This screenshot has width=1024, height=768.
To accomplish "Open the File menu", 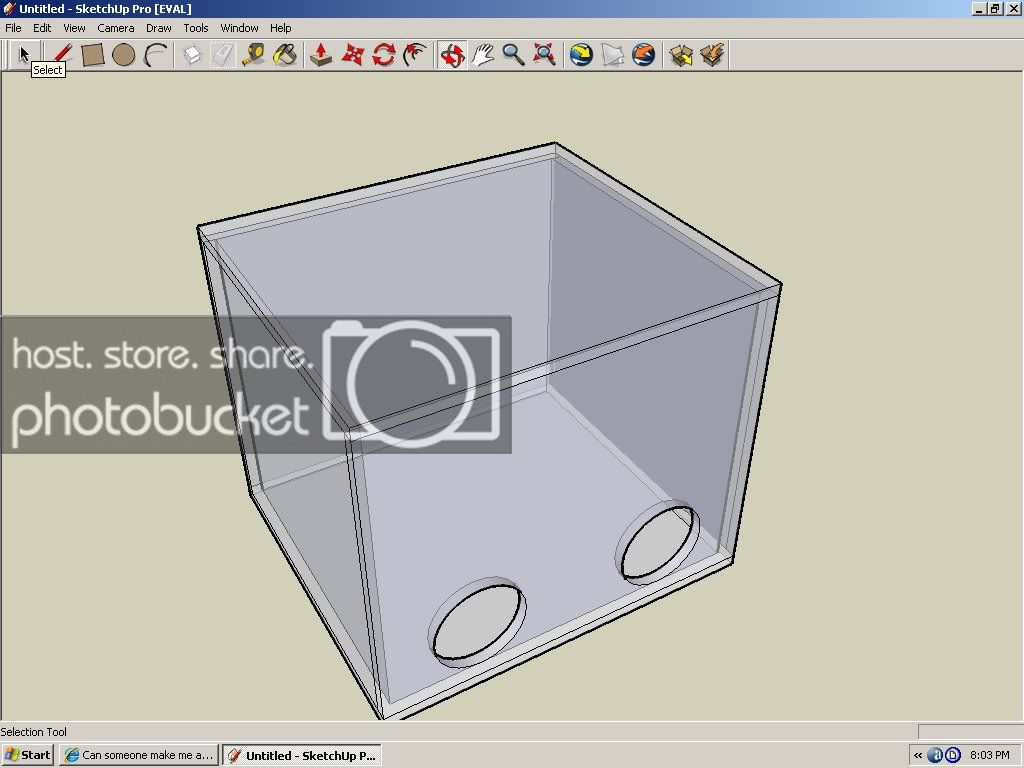I will [13, 28].
